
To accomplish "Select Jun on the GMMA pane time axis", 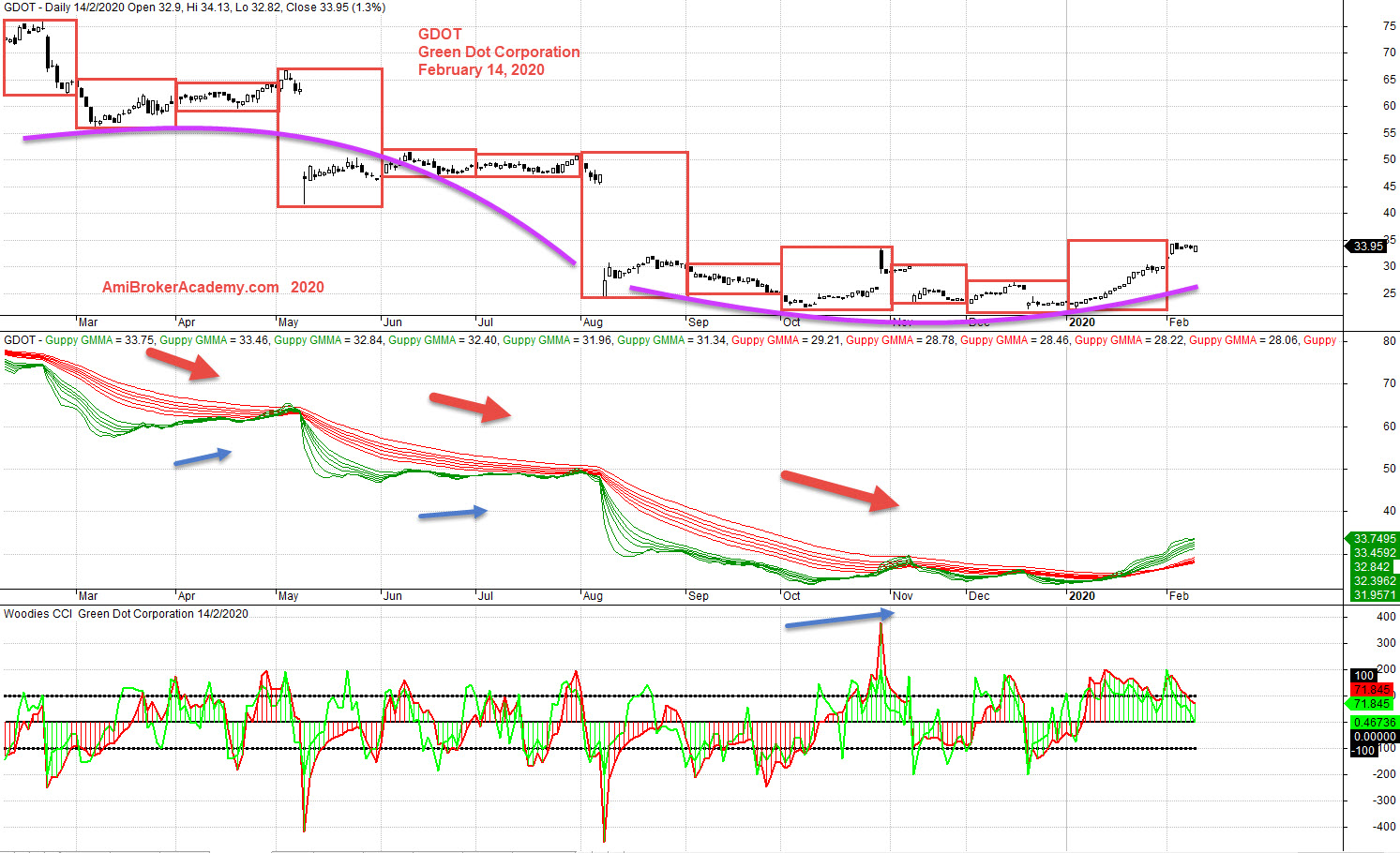I will click(392, 596).
